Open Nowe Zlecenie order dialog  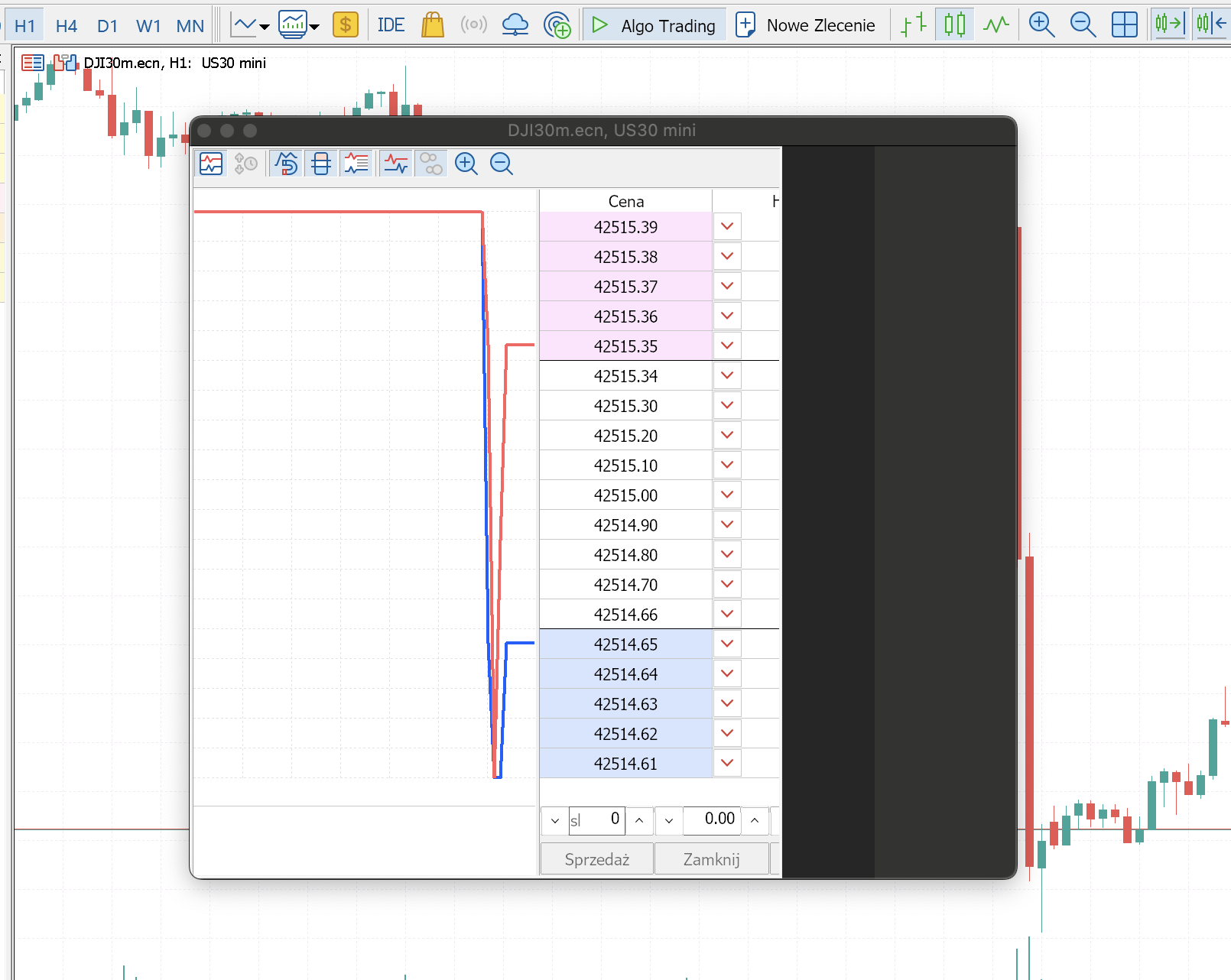click(x=806, y=25)
